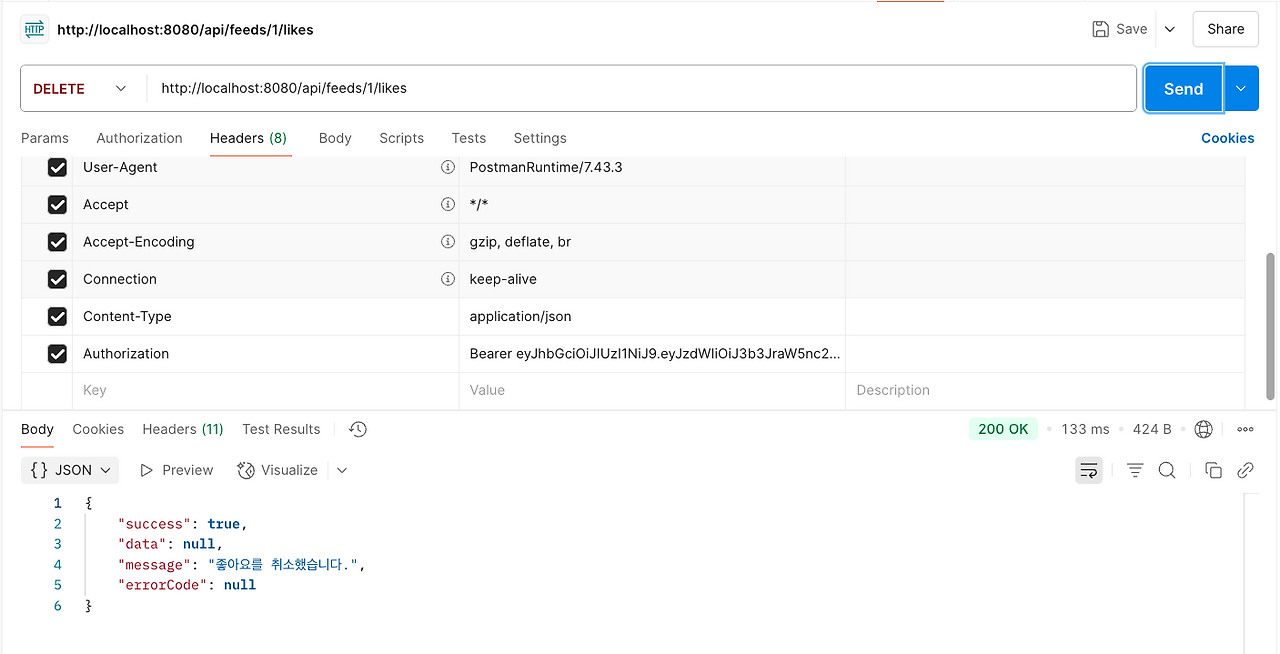
Task: Toggle response word wrap icon
Action: point(1089,470)
